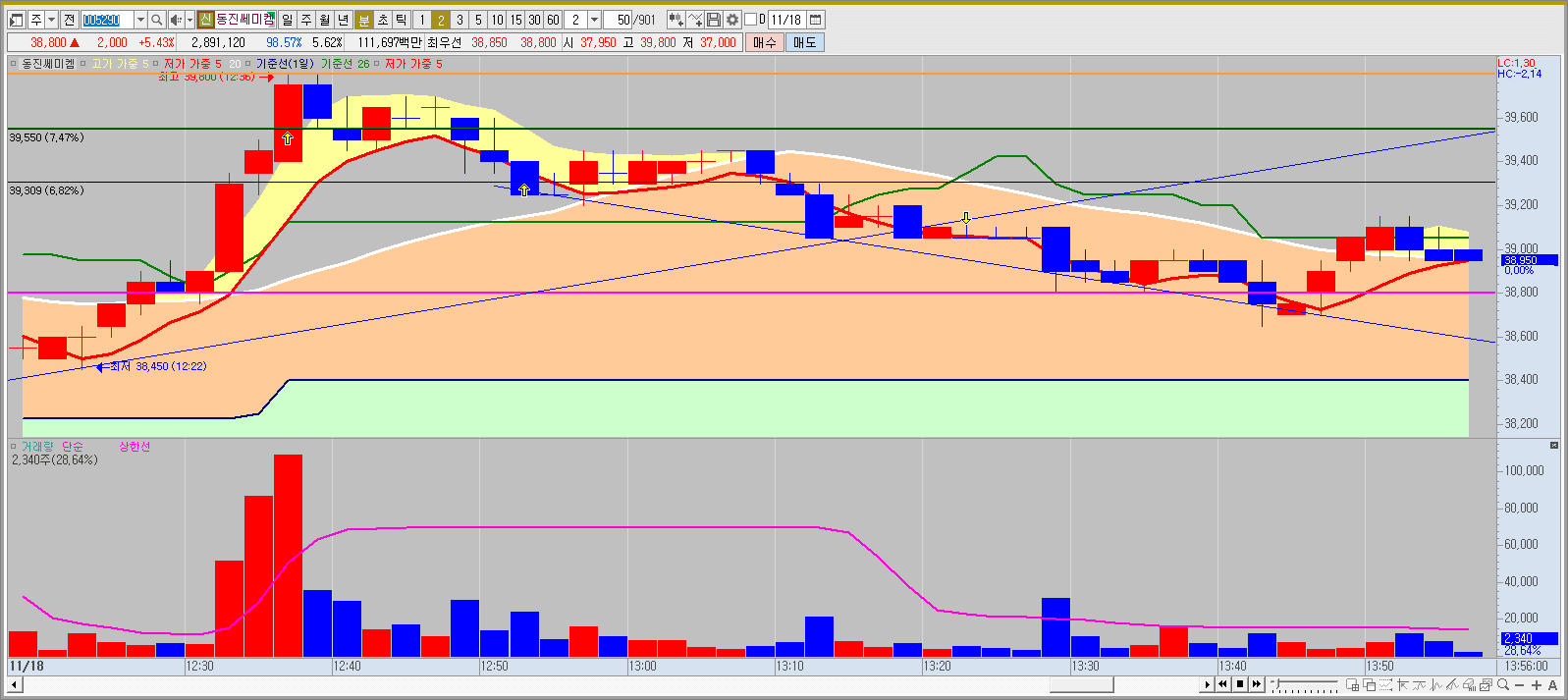The width and height of the screenshot is (1568, 700).
Task: Click the 전 button
Action: (69, 20)
